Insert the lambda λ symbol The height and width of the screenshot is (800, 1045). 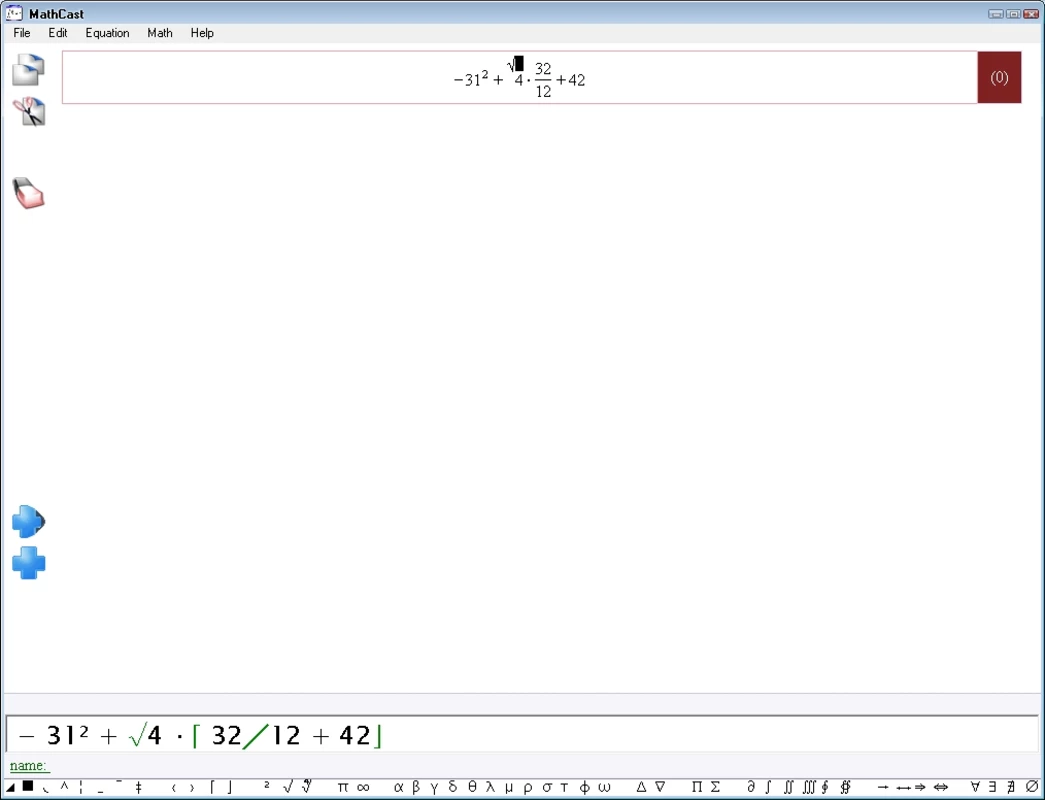(x=491, y=787)
